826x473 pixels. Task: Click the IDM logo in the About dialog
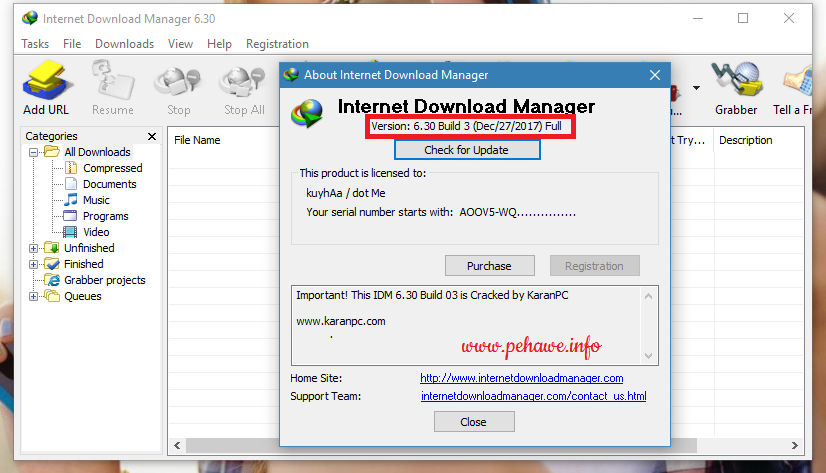click(x=307, y=114)
